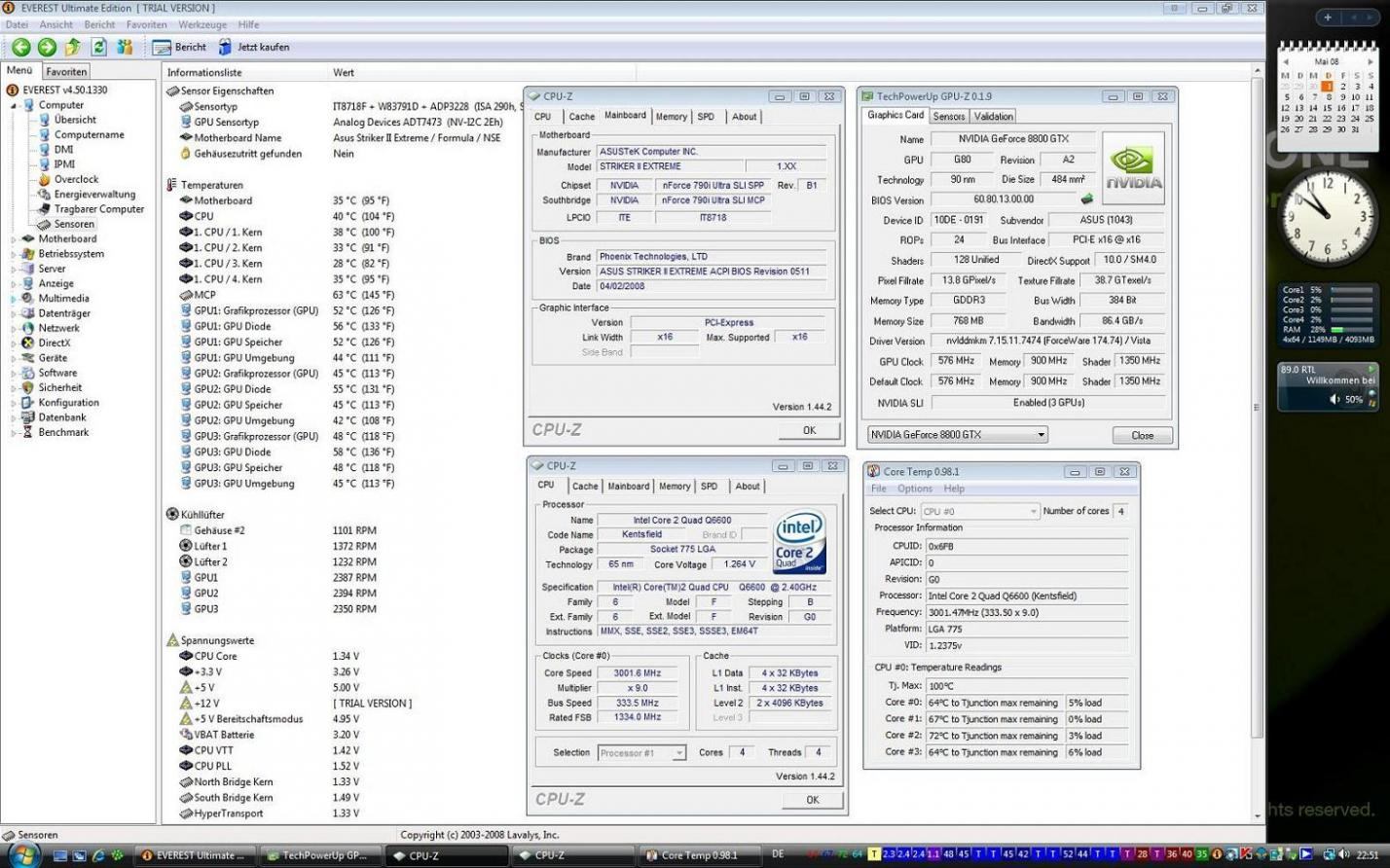The image size is (1390, 868).
Task: Click the Sicherheit shield icon in tree
Action: 28,387
